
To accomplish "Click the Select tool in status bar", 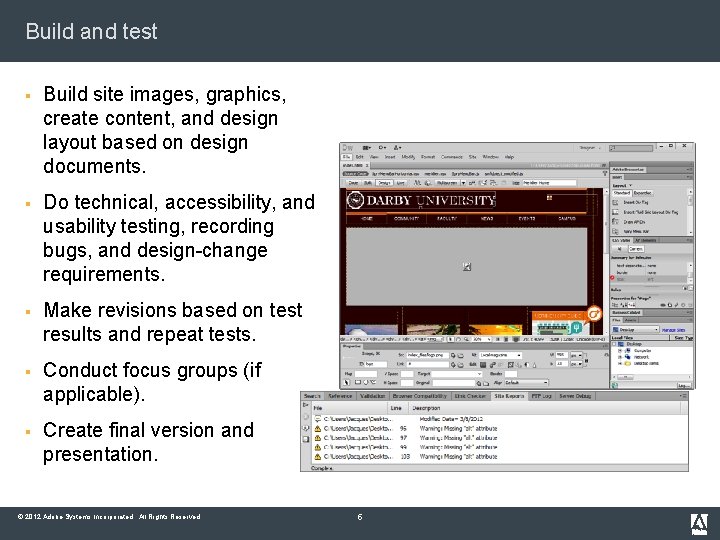I will (x=450, y=339).
